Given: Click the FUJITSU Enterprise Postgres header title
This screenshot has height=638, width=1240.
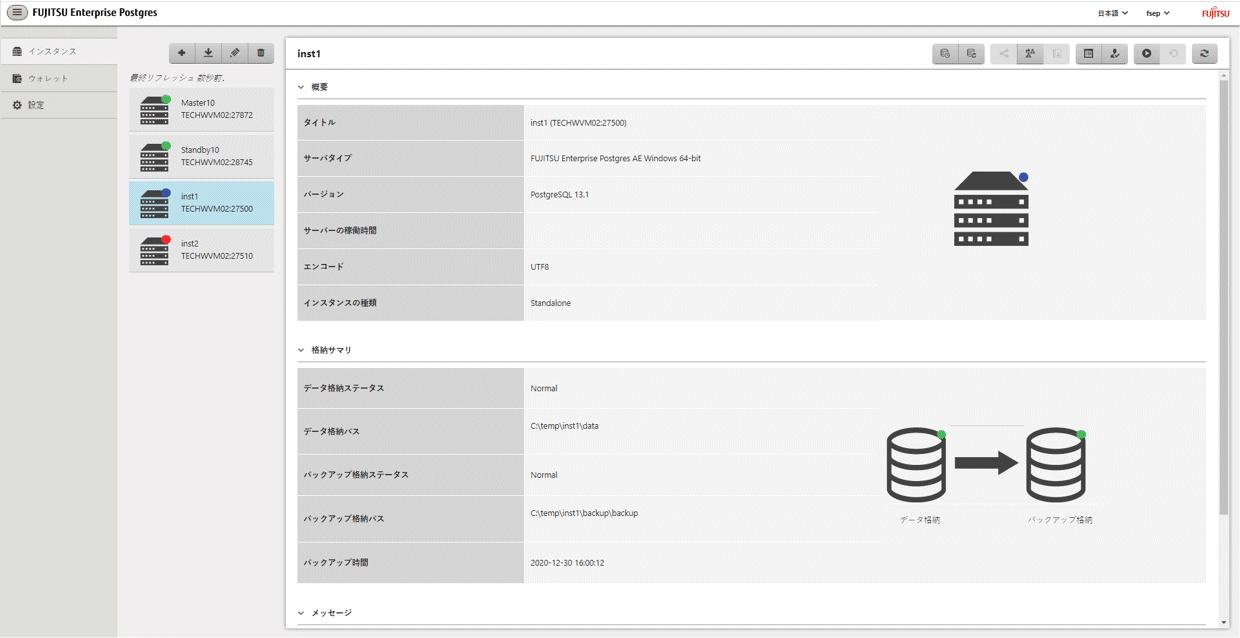Looking at the screenshot, I should tap(95, 13).
